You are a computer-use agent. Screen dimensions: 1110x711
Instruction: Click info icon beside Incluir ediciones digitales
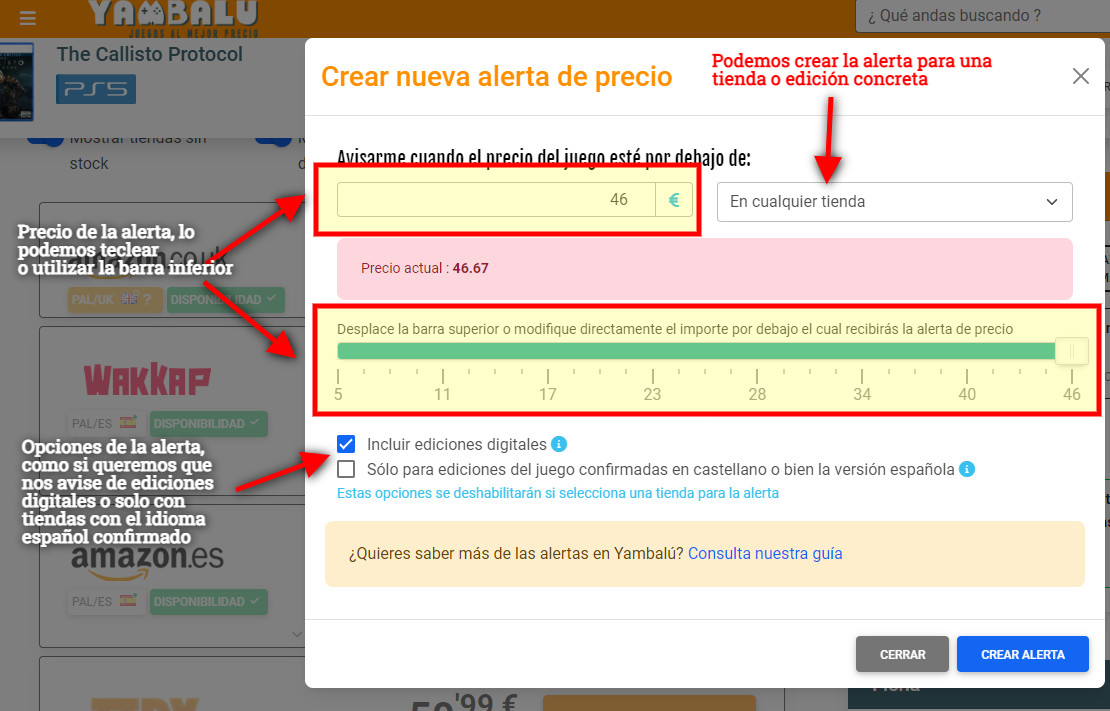(560, 444)
